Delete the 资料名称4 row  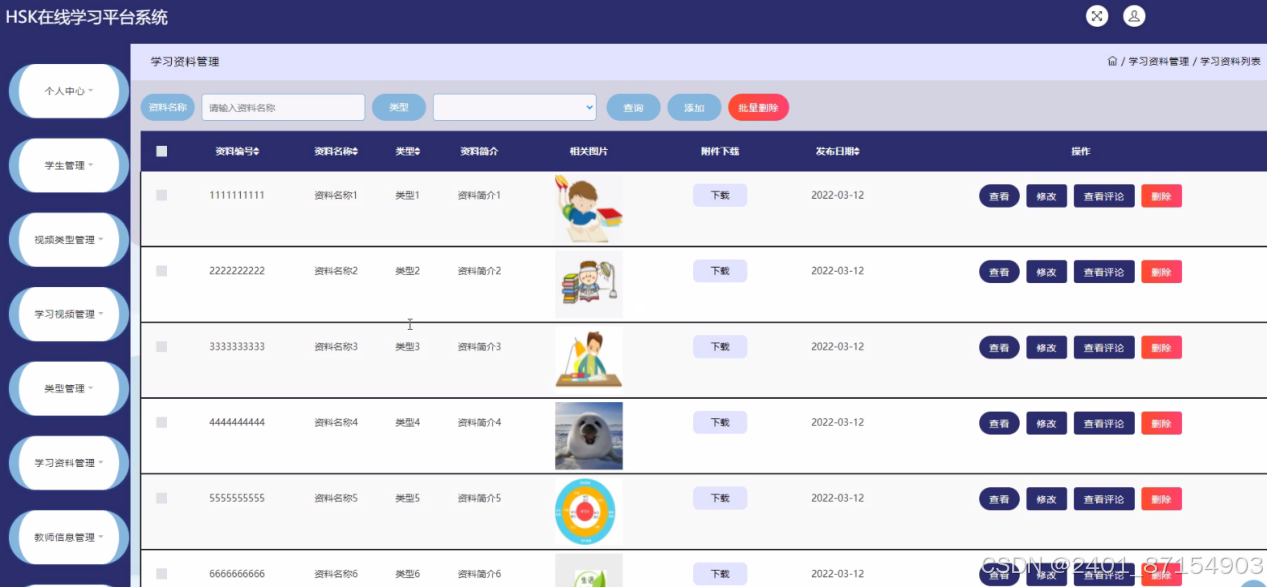[x=1161, y=423]
